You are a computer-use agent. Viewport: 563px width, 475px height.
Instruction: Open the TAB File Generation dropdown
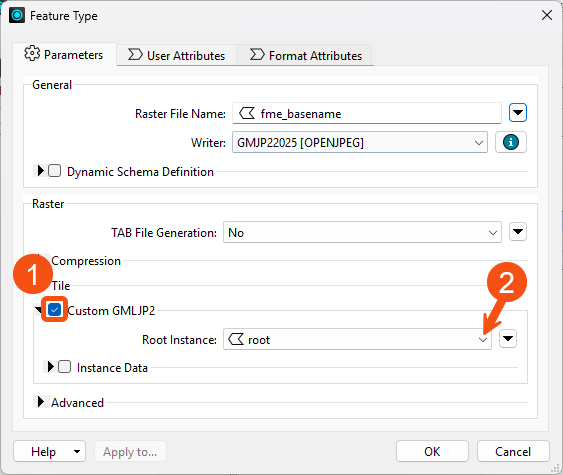362,232
